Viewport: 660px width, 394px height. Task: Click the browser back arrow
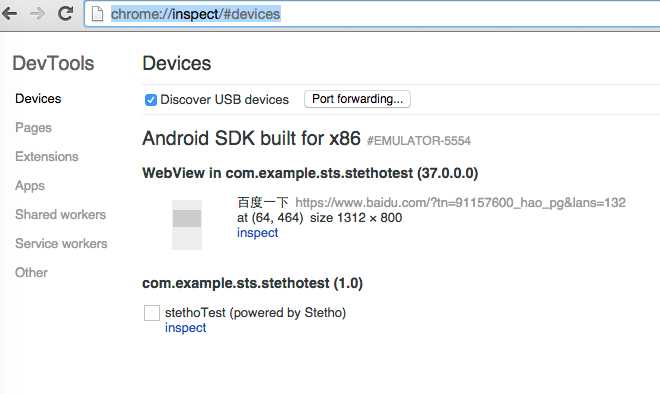[x=9, y=13]
